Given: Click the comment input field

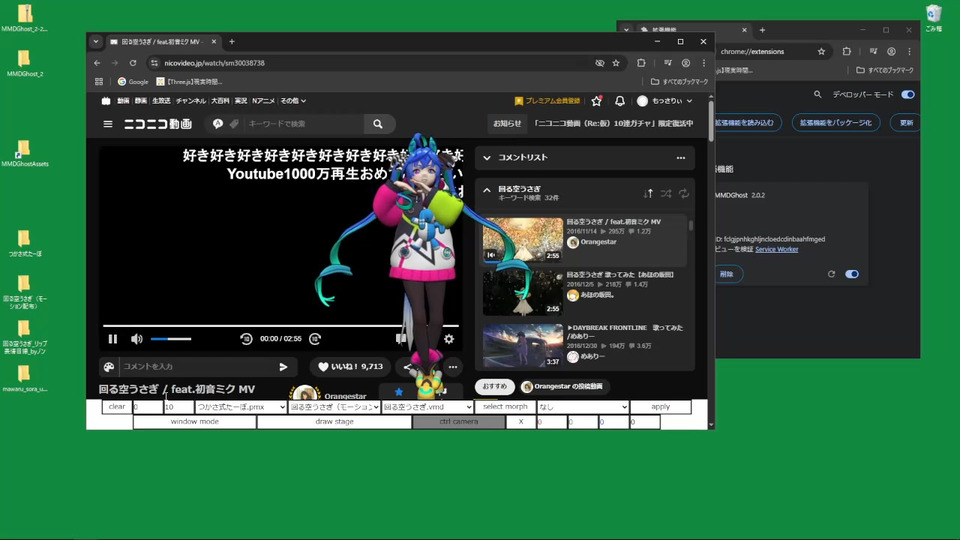Looking at the screenshot, I should click(197, 367).
